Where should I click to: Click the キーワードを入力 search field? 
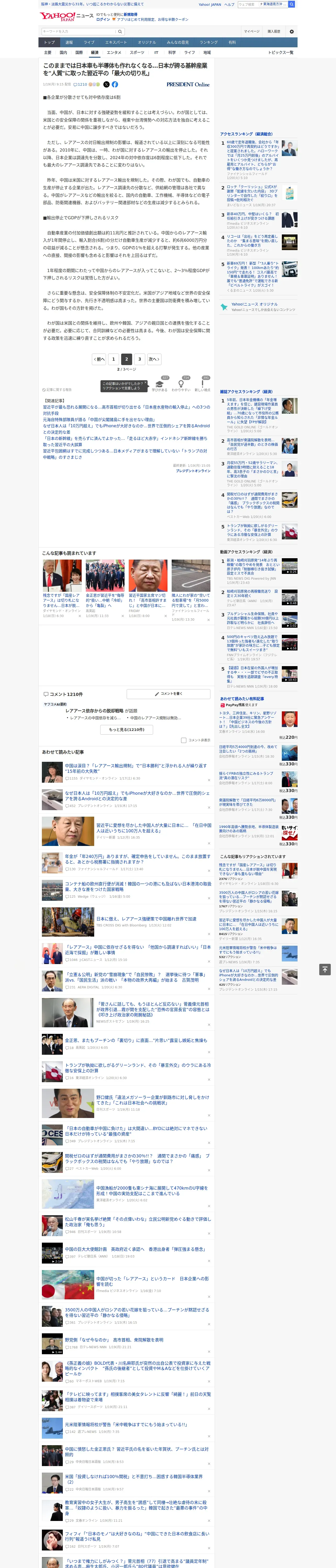(x=78, y=31)
